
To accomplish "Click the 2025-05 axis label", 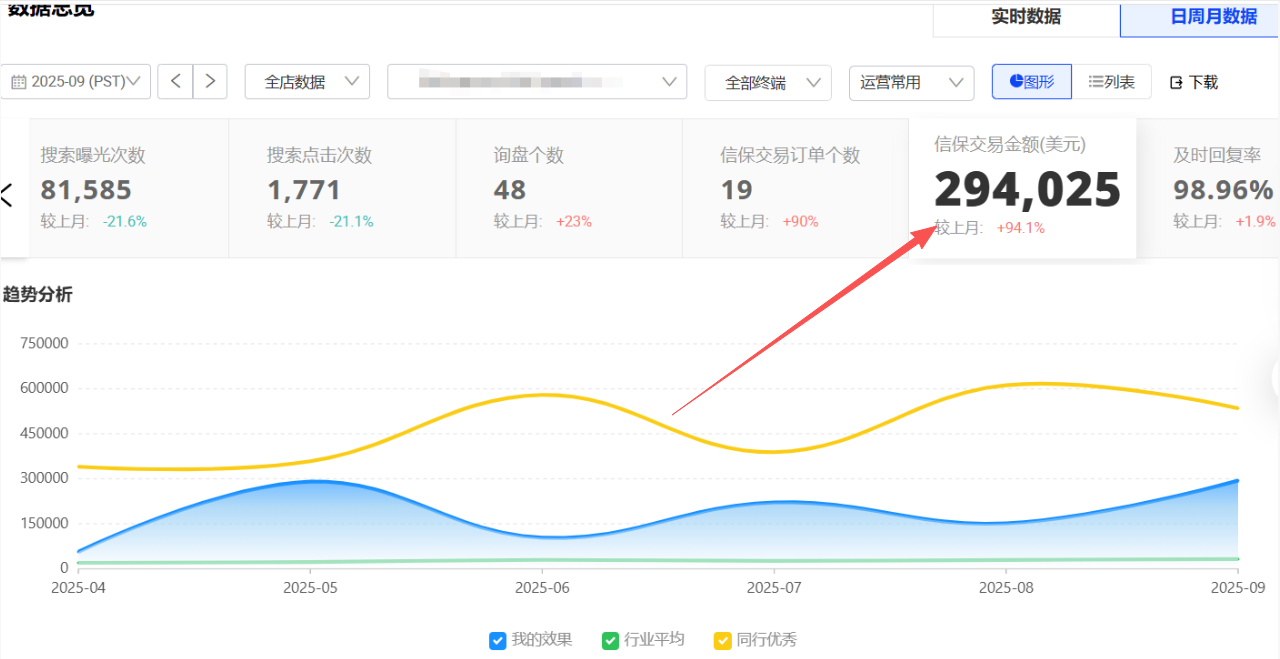I will (x=310, y=588).
